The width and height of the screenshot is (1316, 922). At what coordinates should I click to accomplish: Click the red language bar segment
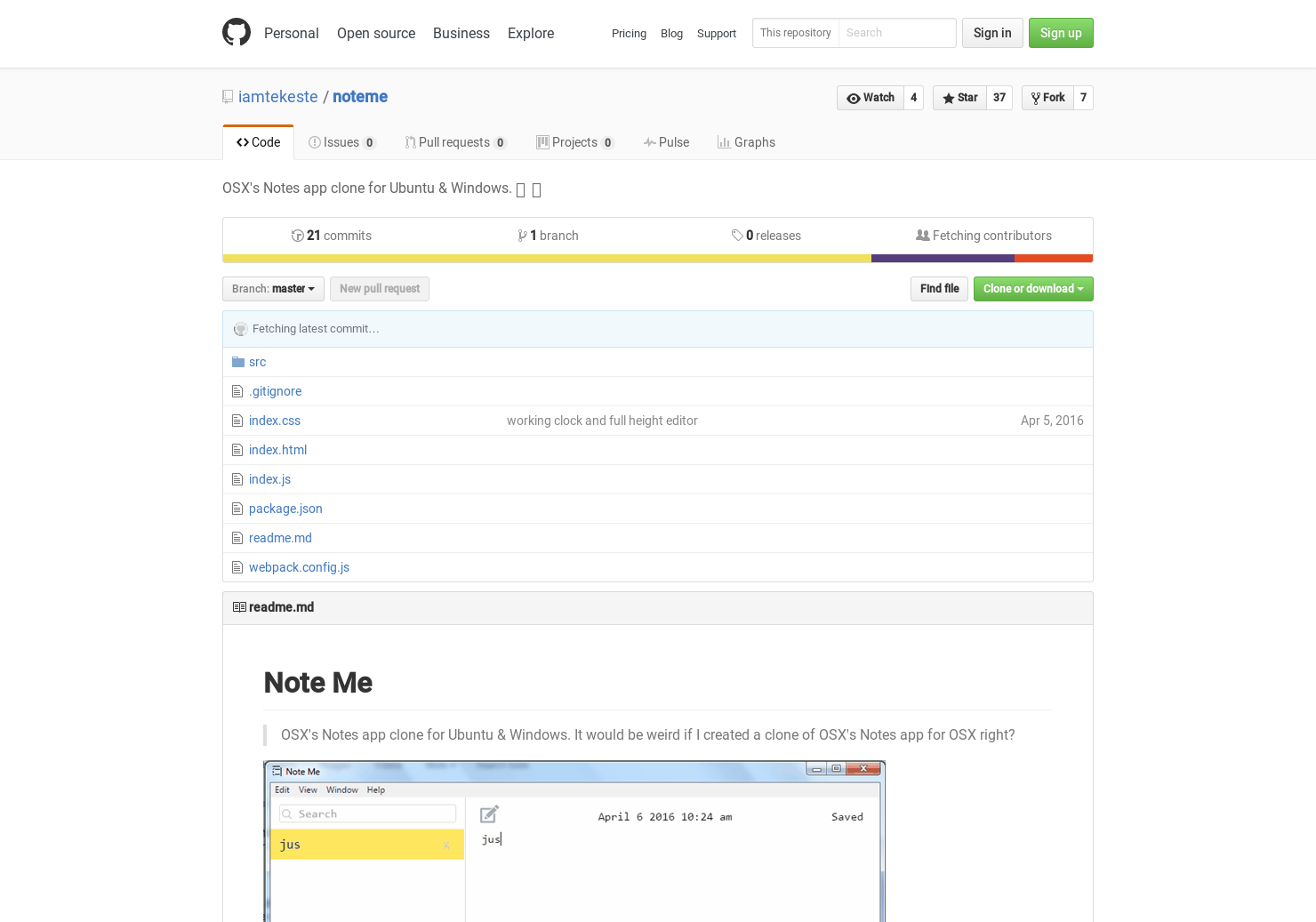point(1054,259)
